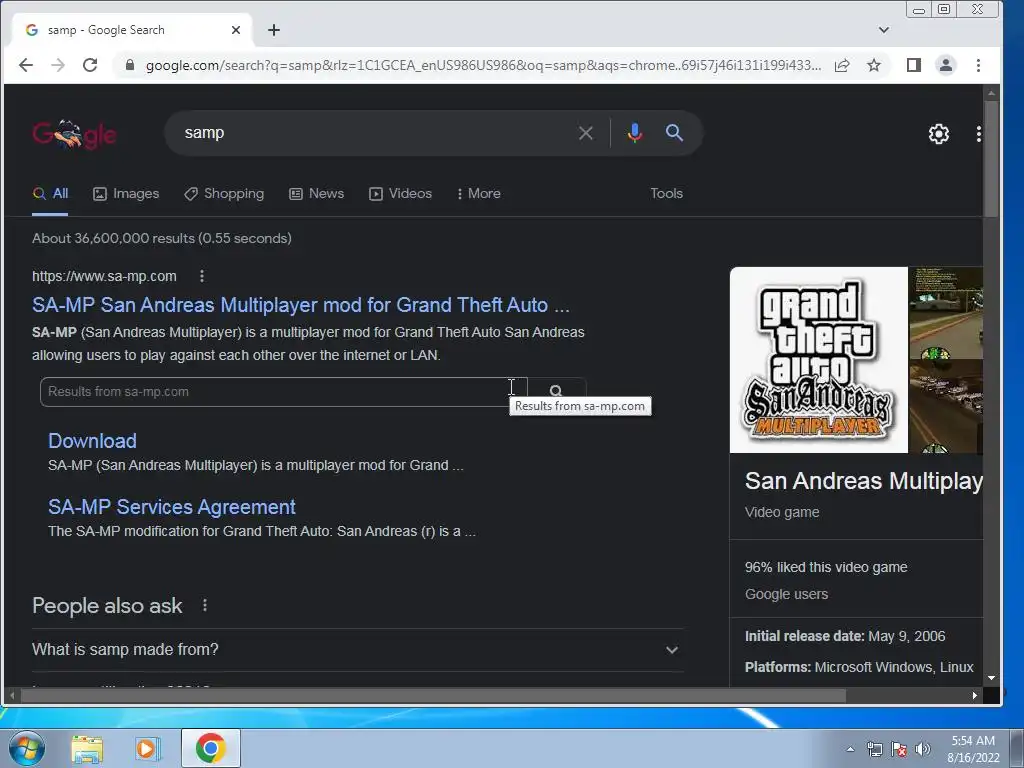The image size is (1024, 768).
Task: Switch to the Videos tab
Action: (x=400, y=194)
